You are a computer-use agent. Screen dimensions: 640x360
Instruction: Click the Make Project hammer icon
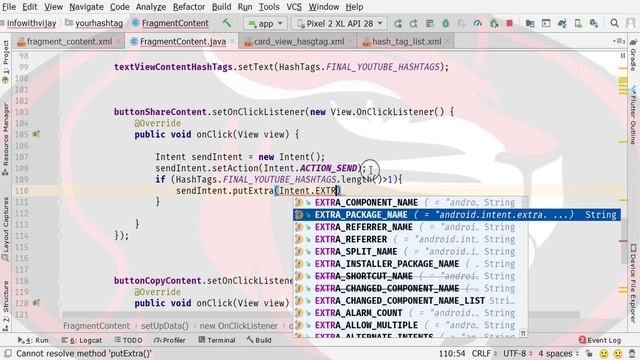pyautogui.click(x=227, y=23)
